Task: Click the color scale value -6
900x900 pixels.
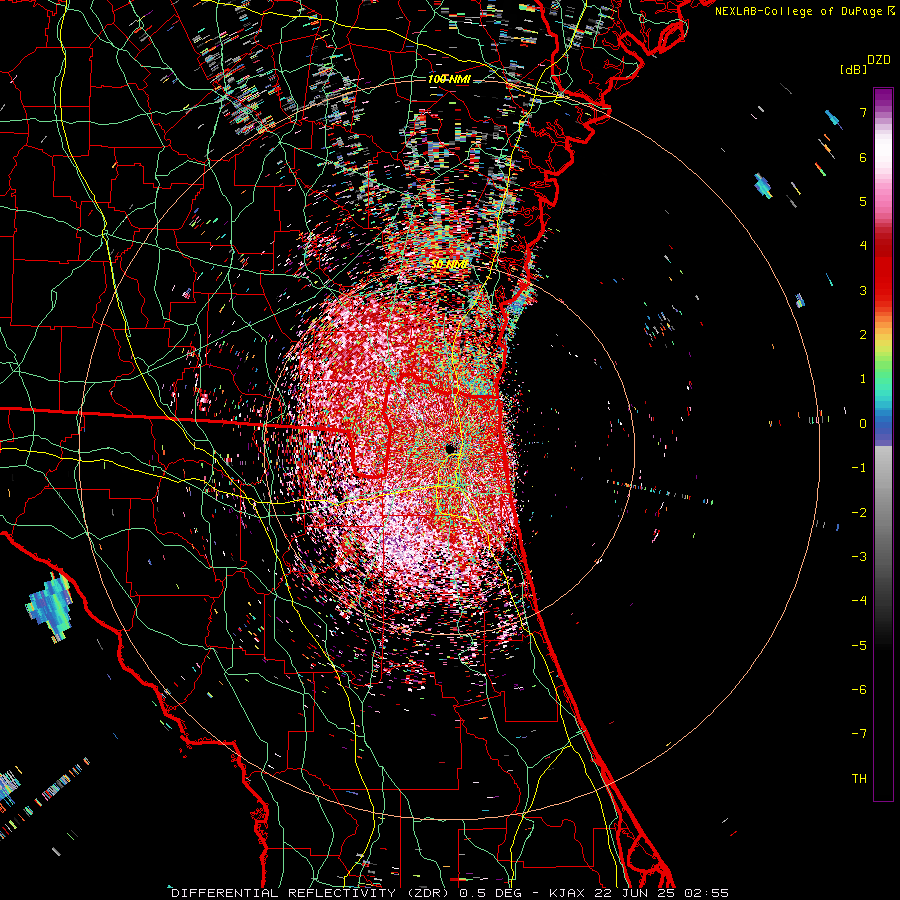Action: (x=859, y=690)
